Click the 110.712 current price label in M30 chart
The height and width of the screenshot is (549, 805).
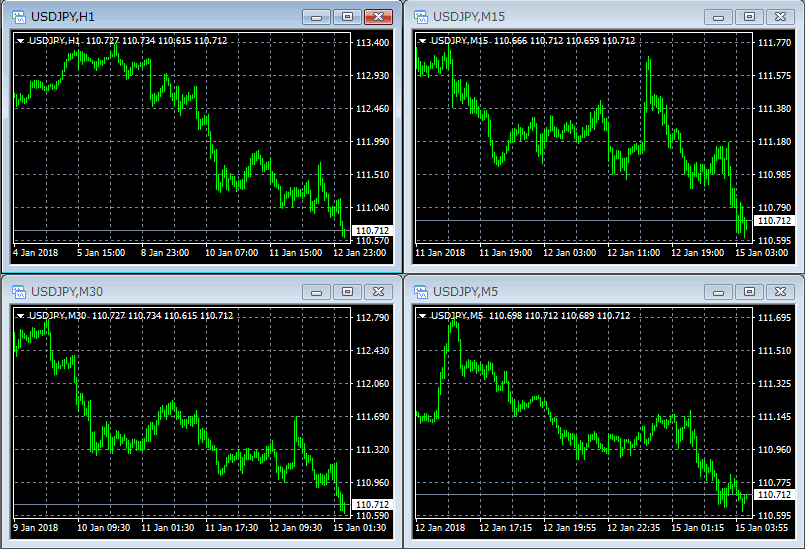[373, 505]
